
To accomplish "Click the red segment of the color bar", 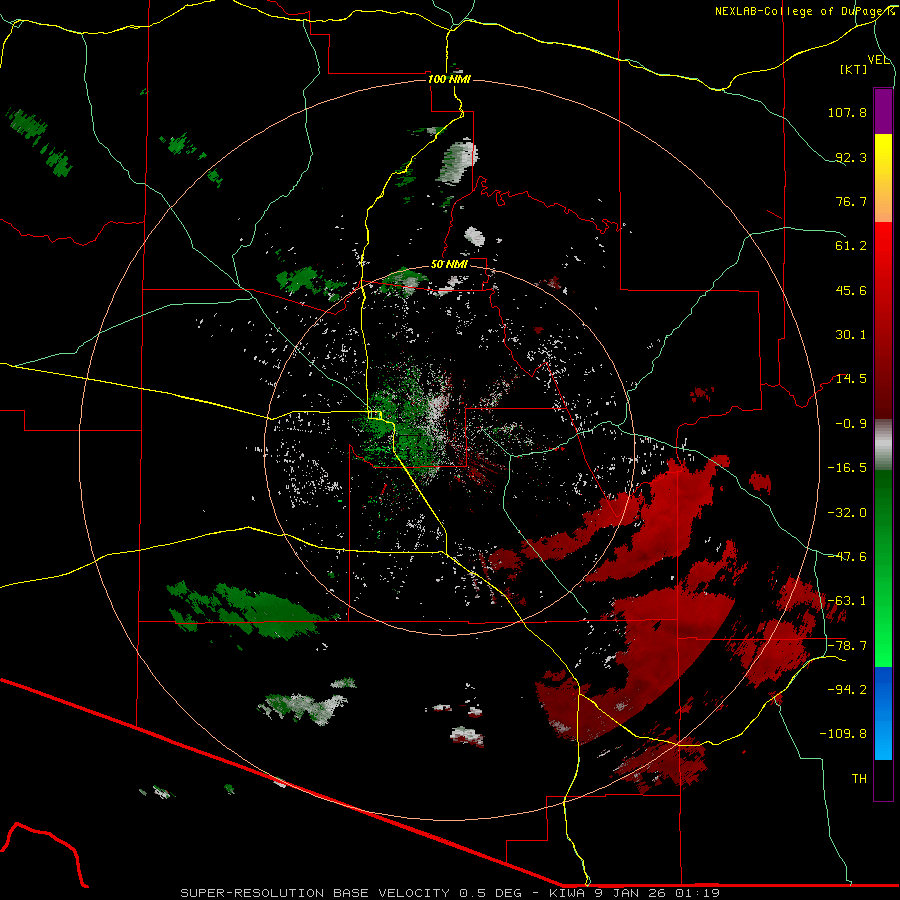I will tap(883, 320).
